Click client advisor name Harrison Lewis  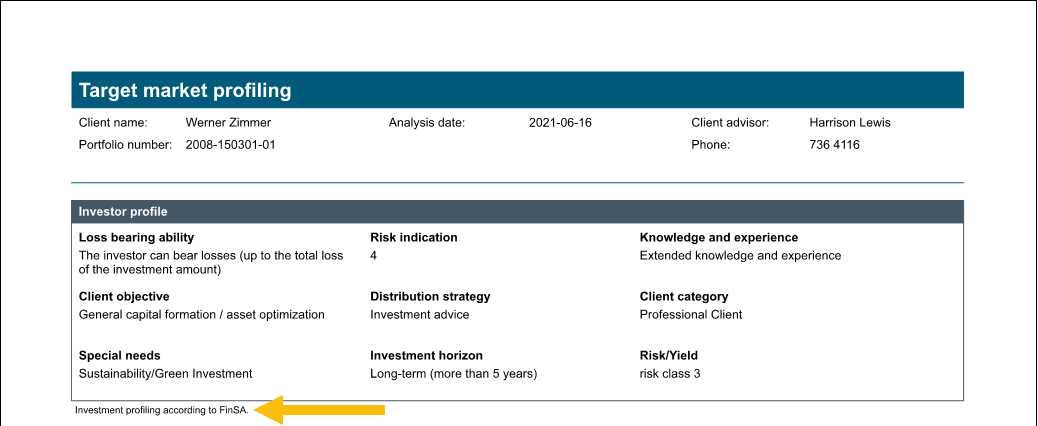[x=849, y=123]
